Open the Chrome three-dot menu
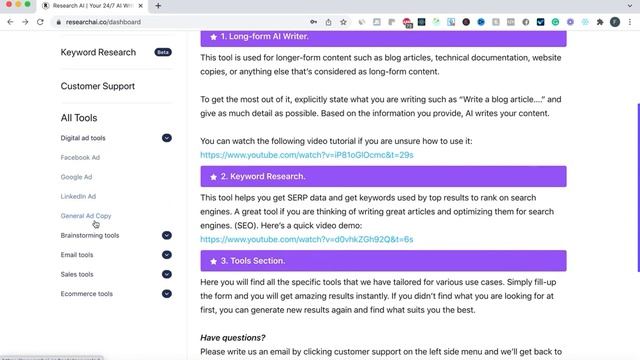The height and width of the screenshot is (360, 640). point(630,22)
